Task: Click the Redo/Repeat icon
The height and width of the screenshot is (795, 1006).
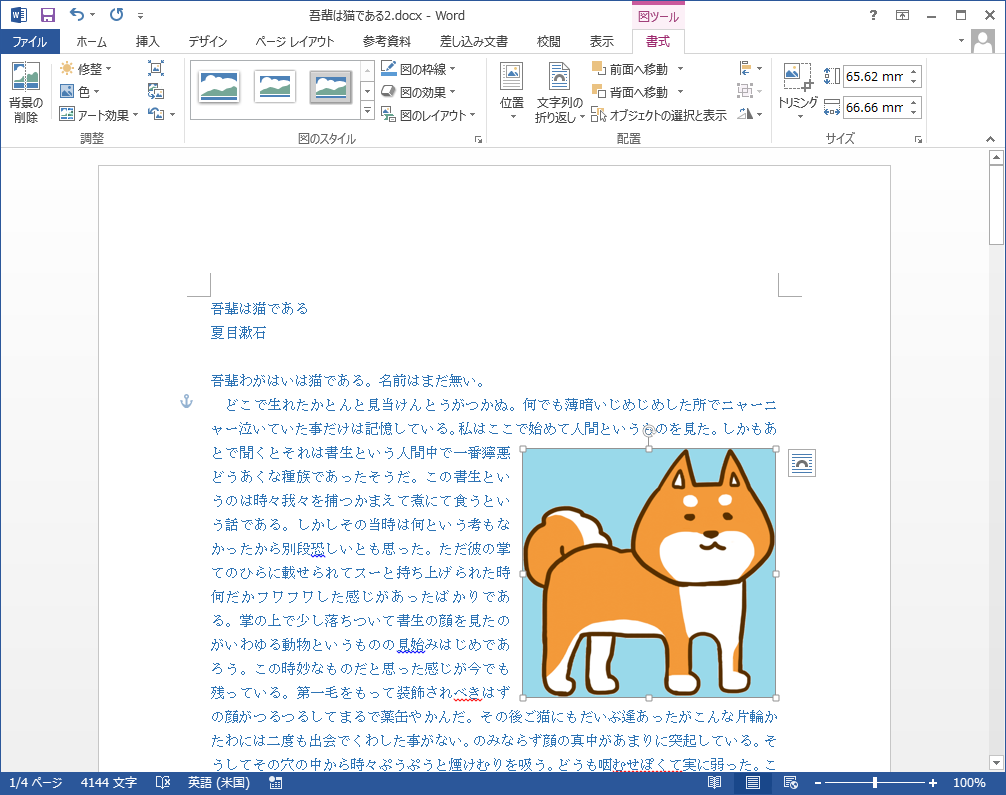Action: [x=117, y=14]
